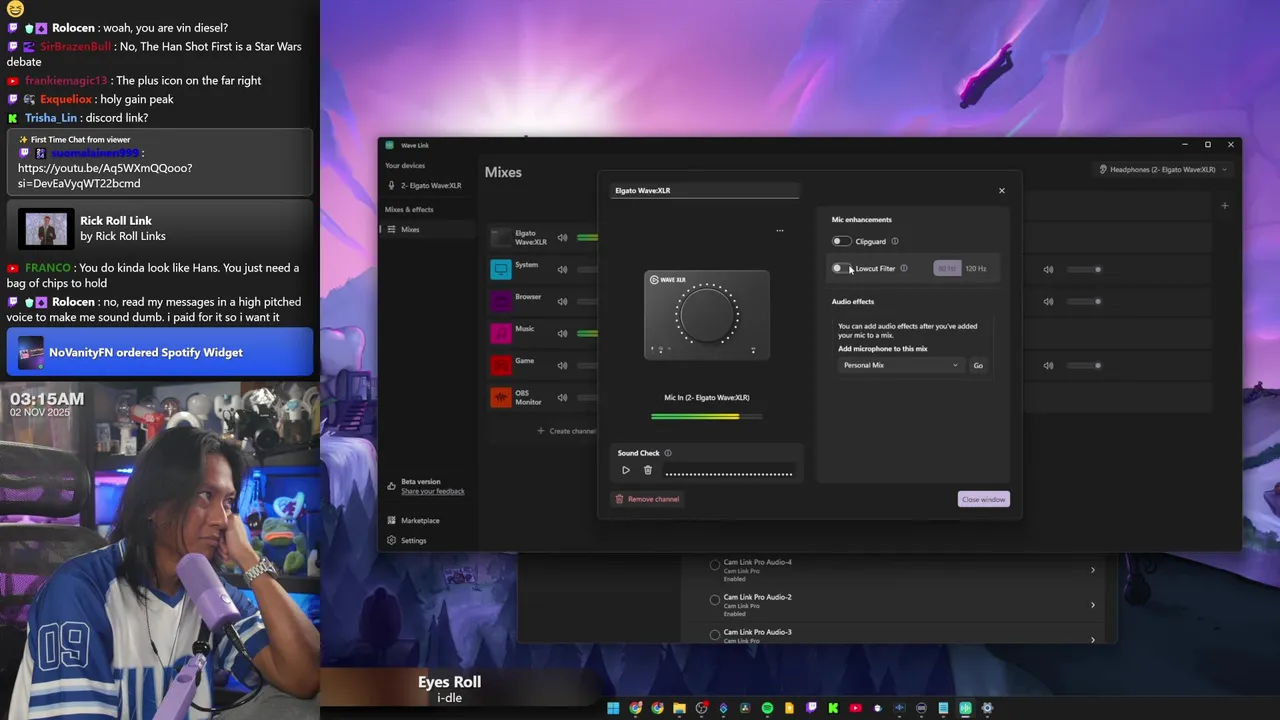
Task: Expand Cam Link Pro Audio-4 row chevron
Action: 1092,570
